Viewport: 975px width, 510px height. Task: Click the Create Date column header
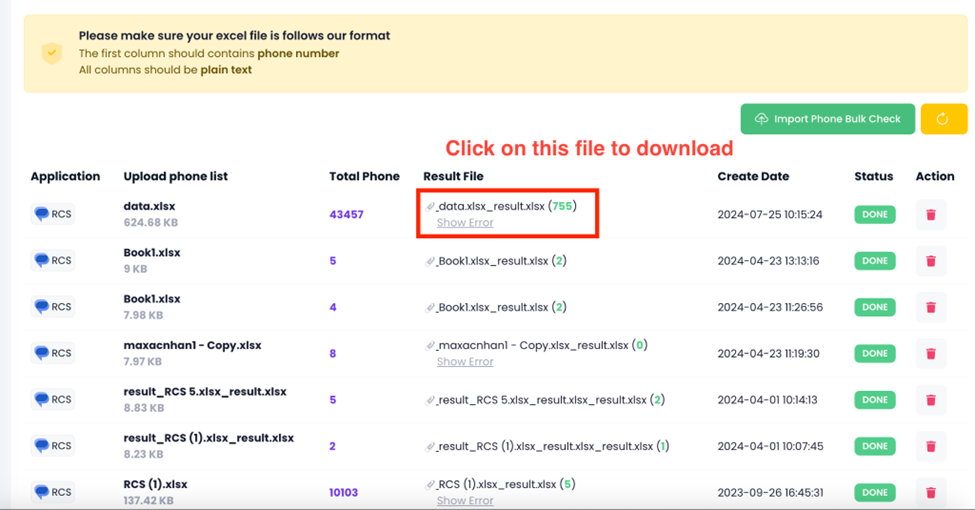[x=753, y=177]
